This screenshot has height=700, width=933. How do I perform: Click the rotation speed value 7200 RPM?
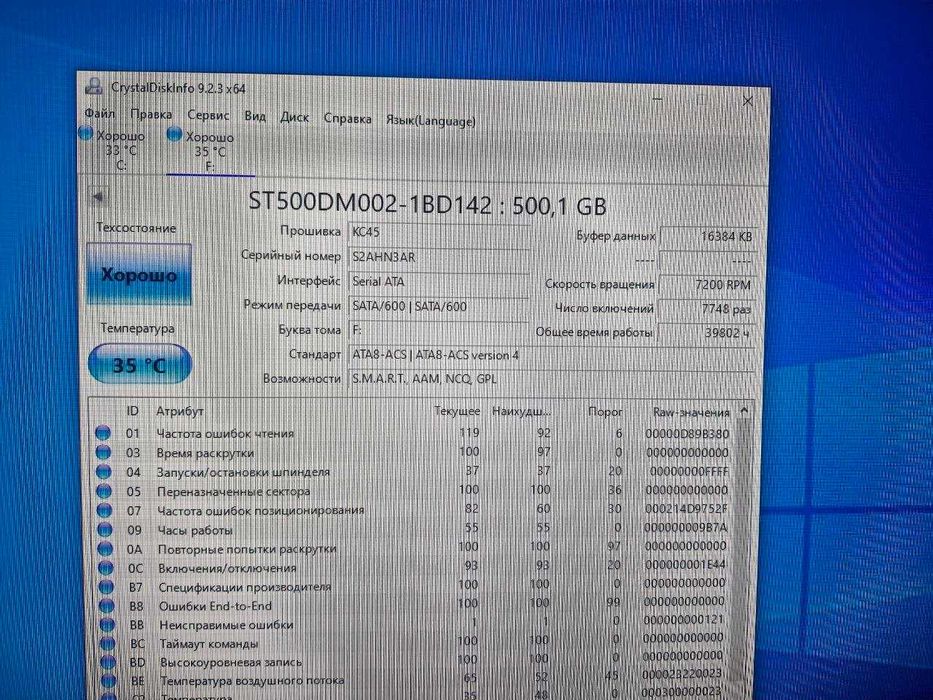pos(707,285)
